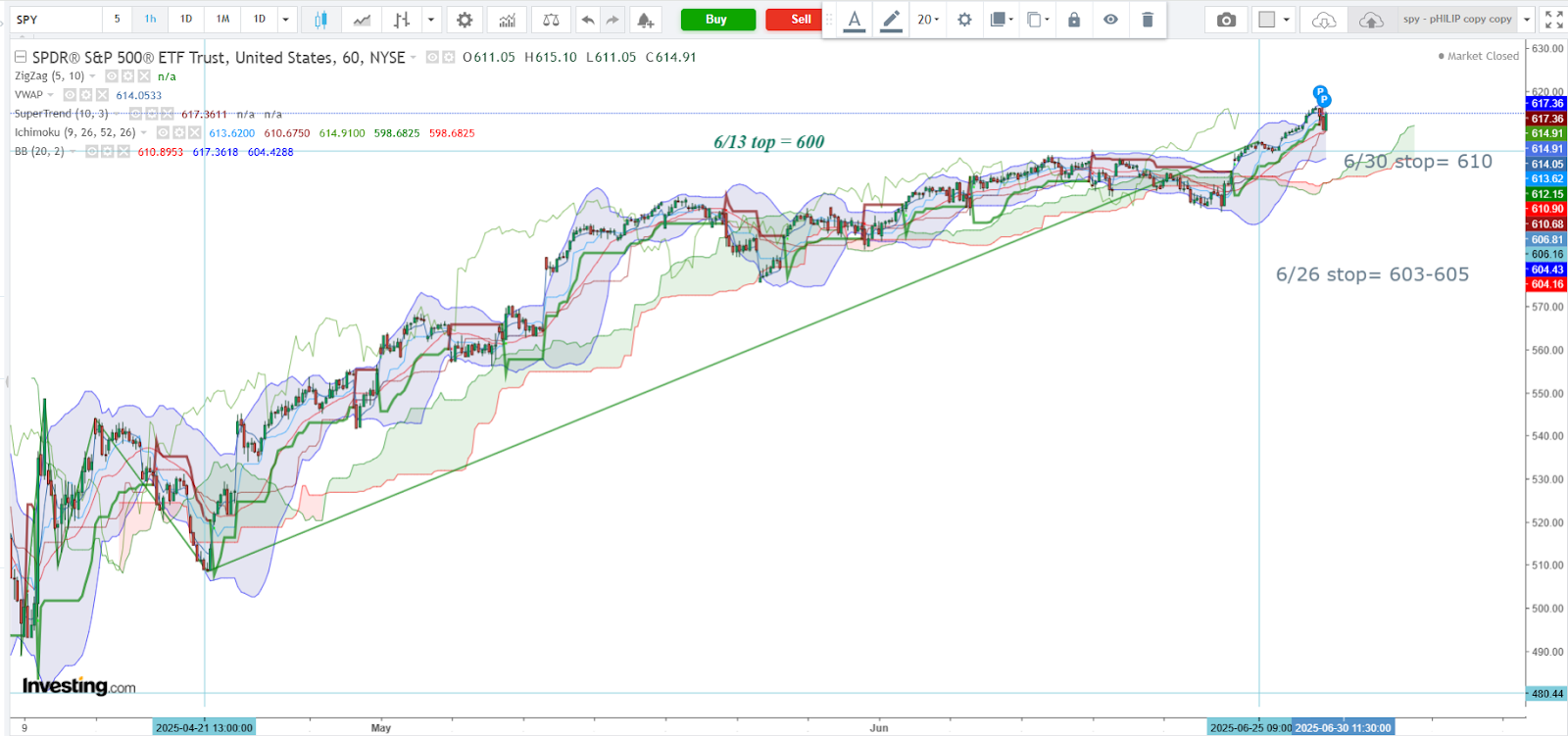Remove the ZigZag indicator
The height and width of the screenshot is (736, 1568).
[144, 76]
